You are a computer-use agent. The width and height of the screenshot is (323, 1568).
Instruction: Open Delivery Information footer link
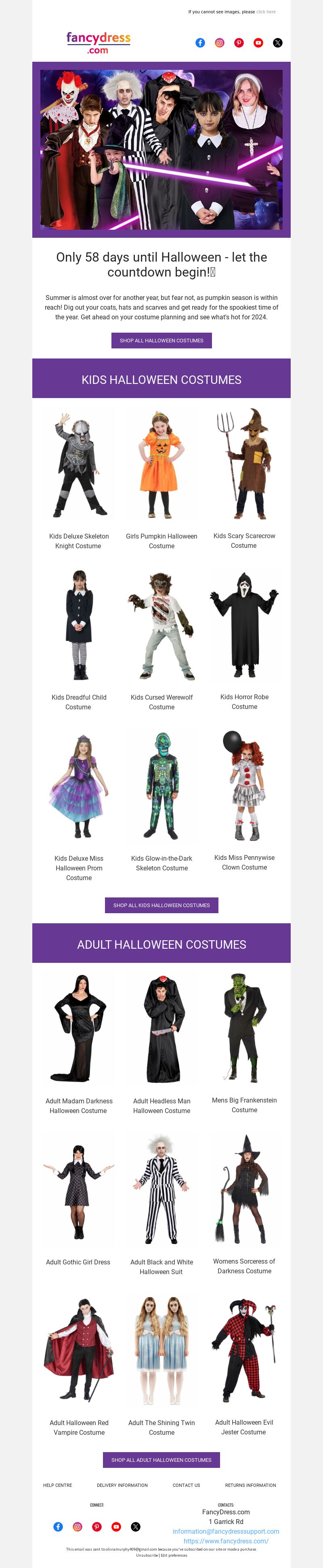122,1485
